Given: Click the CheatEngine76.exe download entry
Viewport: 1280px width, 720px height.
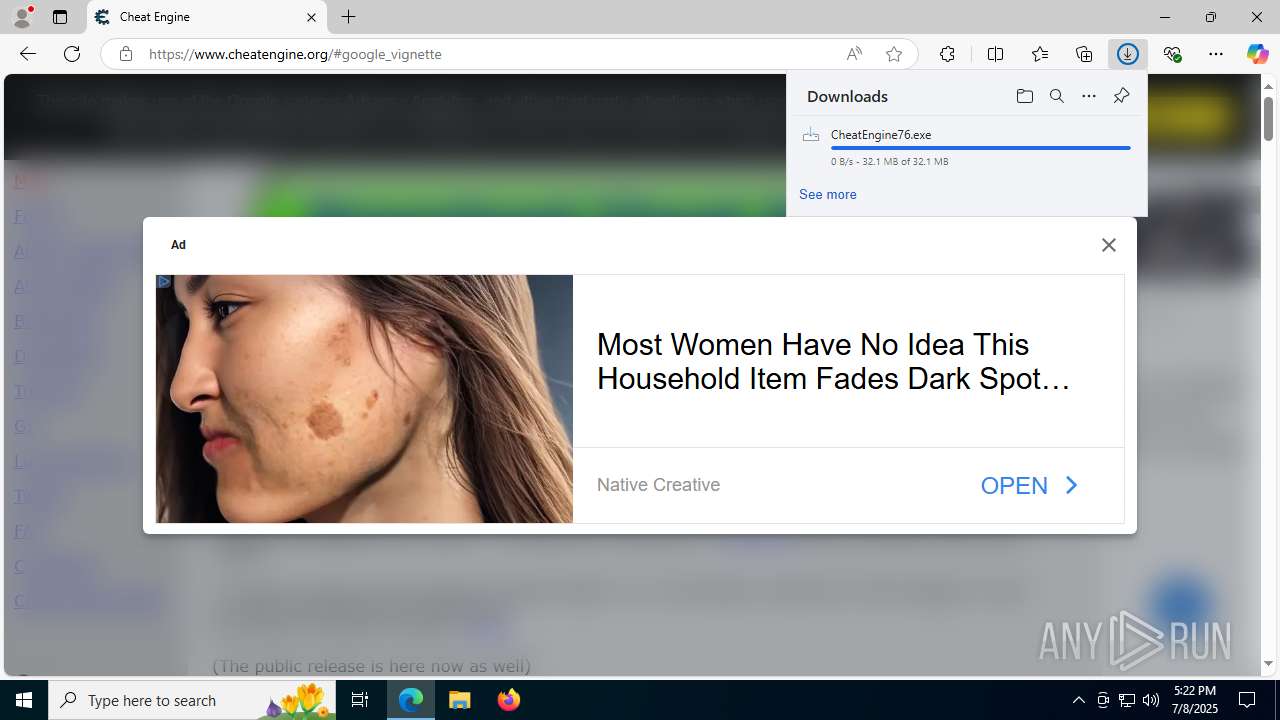Looking at the screenshot, I should click(x=967, y=147).
